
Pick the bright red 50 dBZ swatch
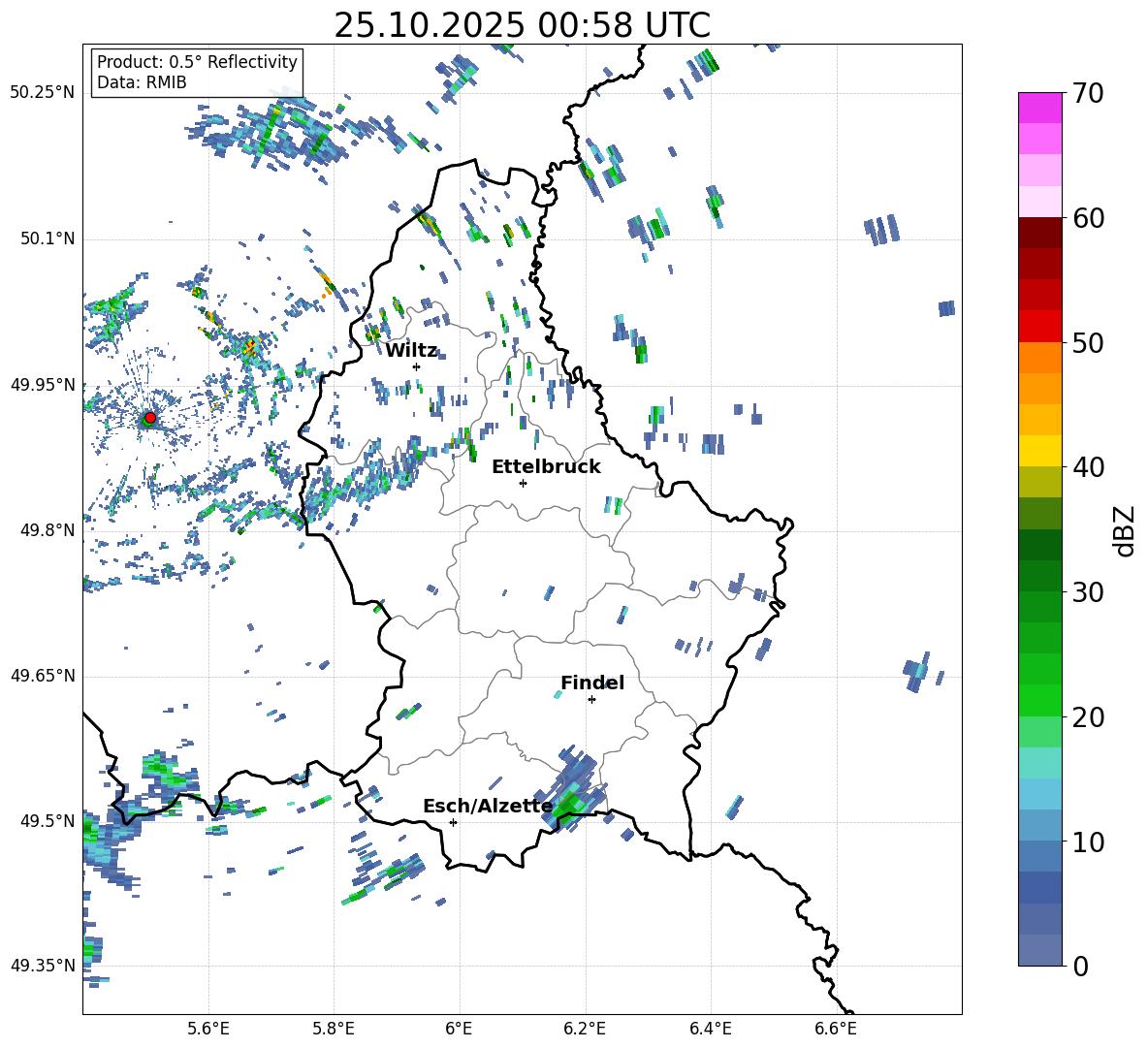pyautogui.click(x=1040, y=326)
